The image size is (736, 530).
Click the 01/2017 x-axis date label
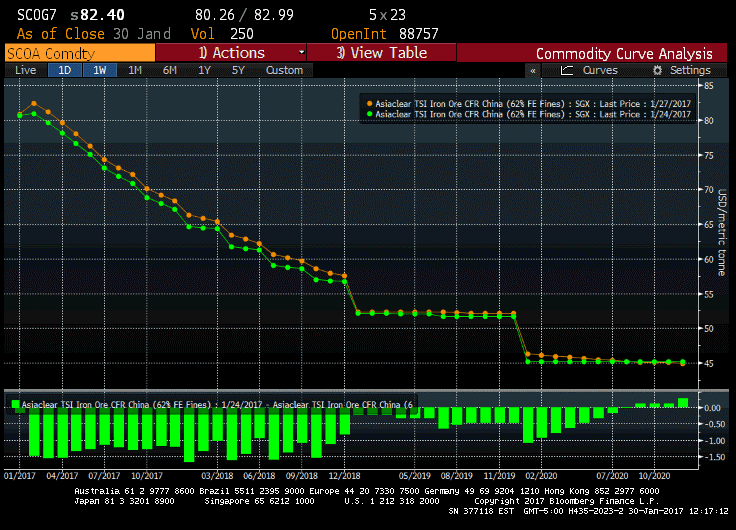pos(20,476)
